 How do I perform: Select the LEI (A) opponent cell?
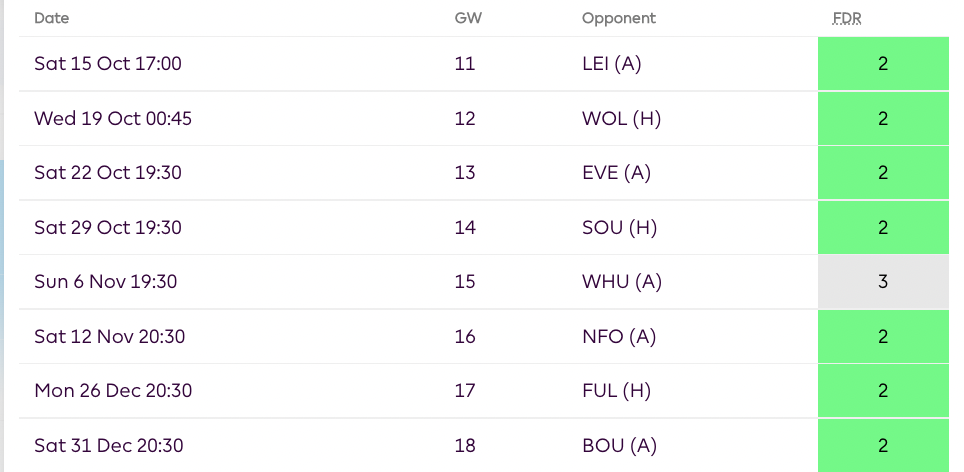point(611,64)
